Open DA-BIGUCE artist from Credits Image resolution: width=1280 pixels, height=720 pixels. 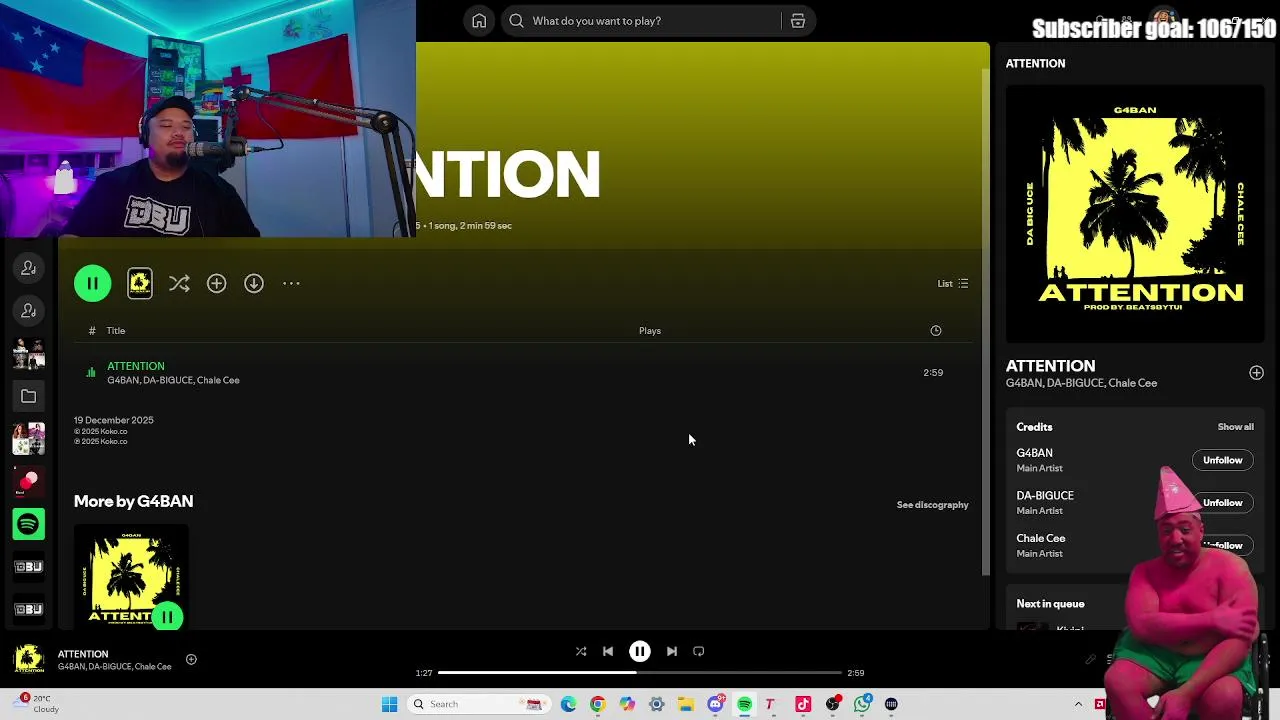1045,496
